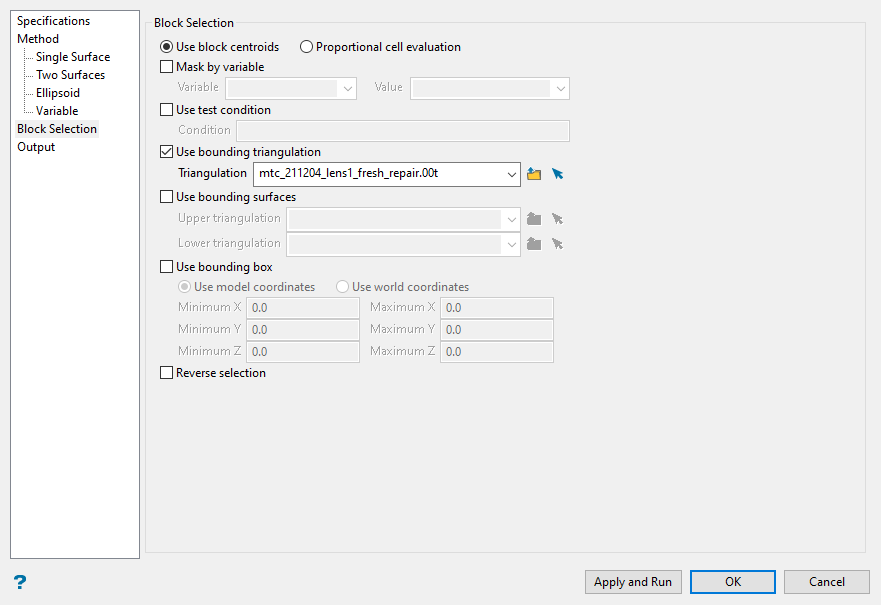Select Proportional cell evaluation option
881x605 pixels.
[x=307, y=47]
